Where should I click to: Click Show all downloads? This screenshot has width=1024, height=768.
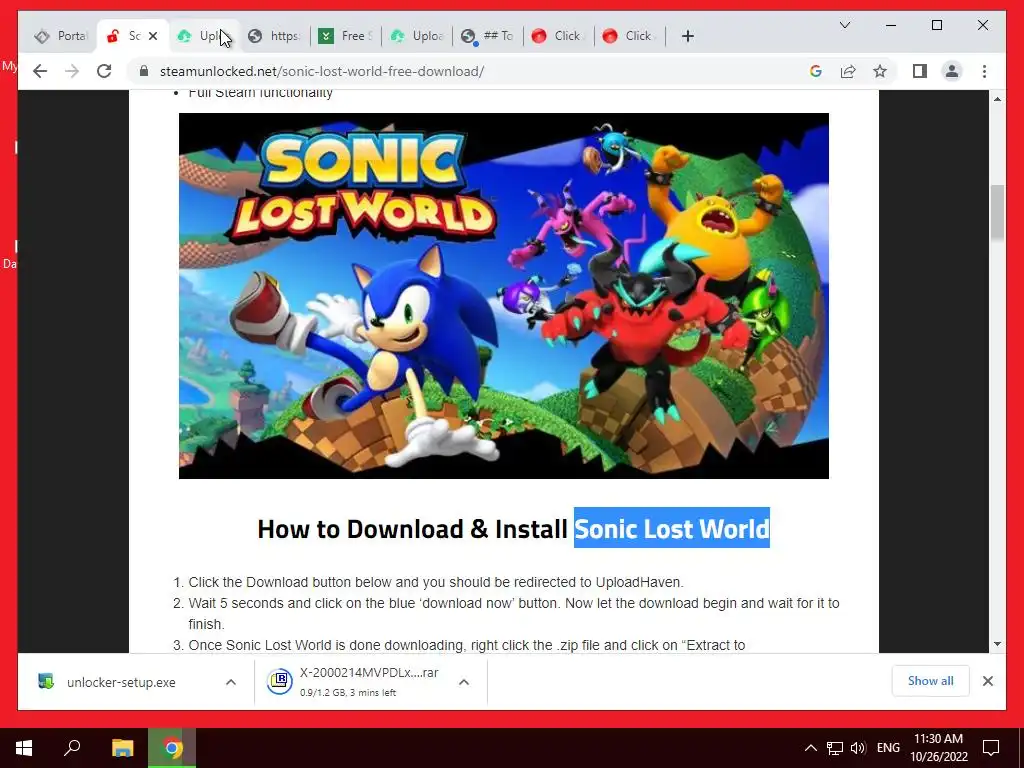click(x=930, y=680)
